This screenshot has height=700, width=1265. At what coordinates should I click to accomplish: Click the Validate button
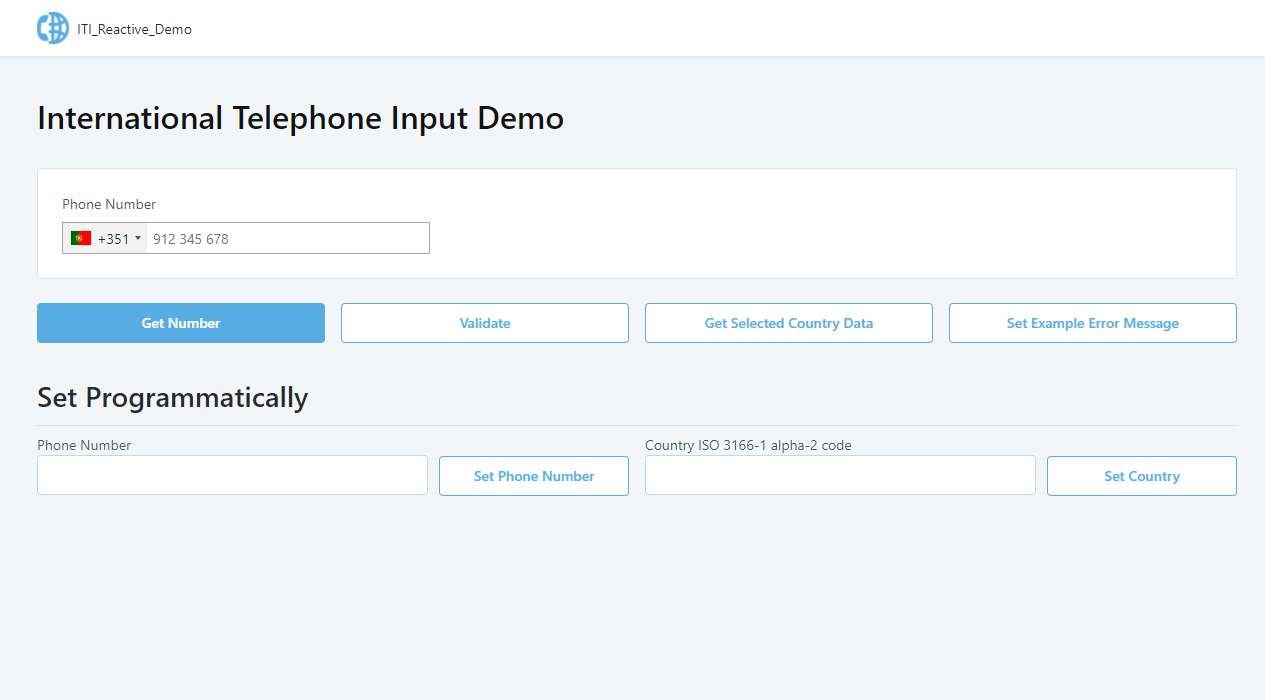coord(485,323)
